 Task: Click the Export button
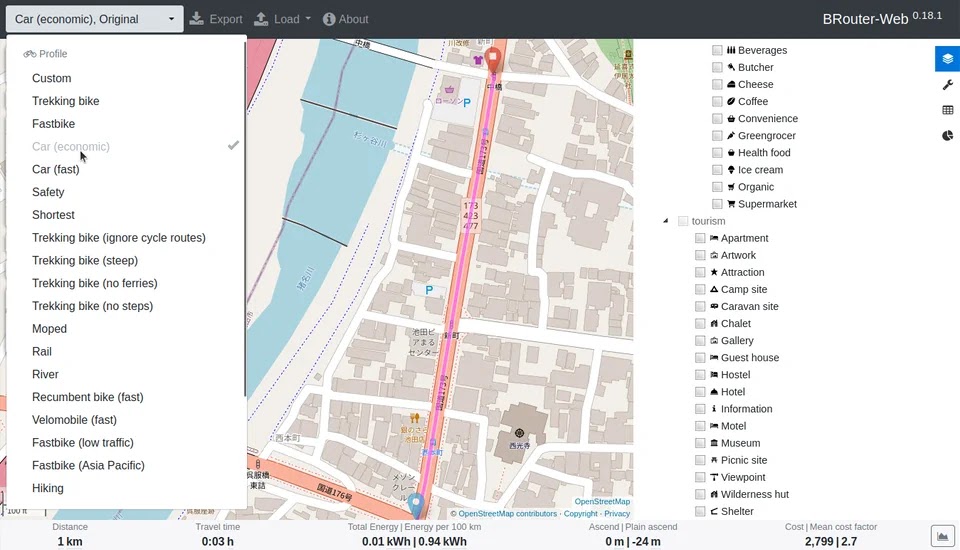pos(216,19)
